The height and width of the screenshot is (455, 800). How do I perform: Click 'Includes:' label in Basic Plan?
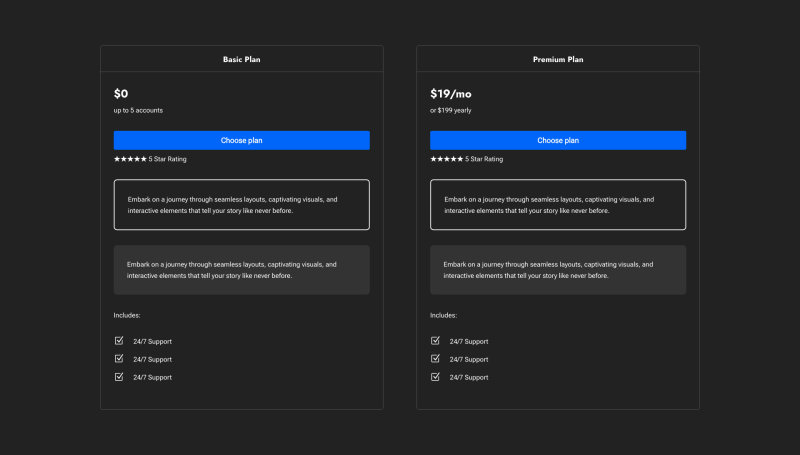click(127, 315)
